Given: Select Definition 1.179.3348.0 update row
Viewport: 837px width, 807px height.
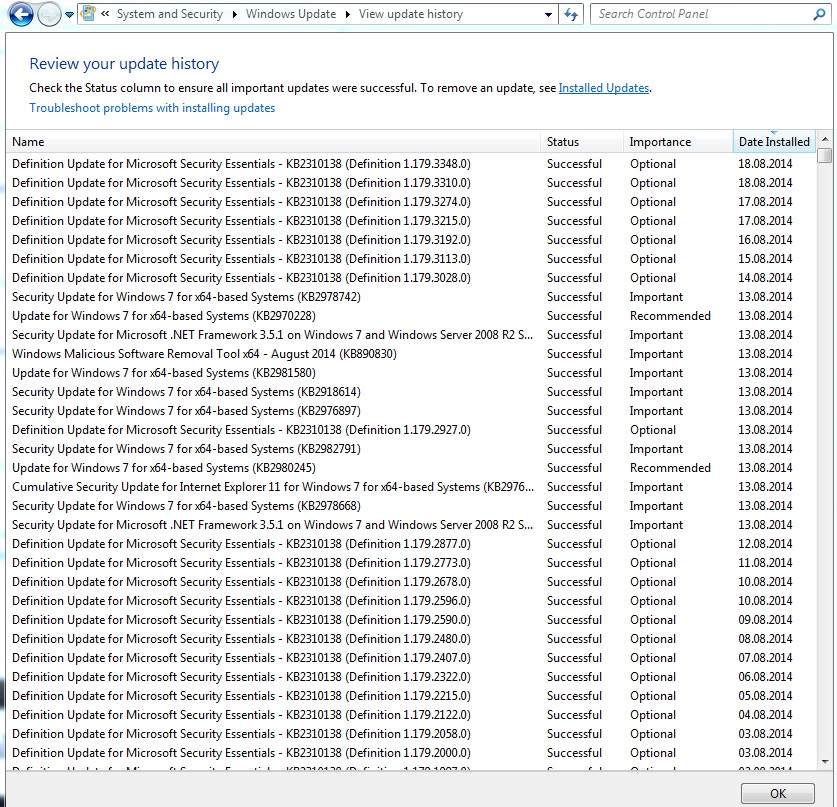Looking at the screenshot, I should (411, 164).
